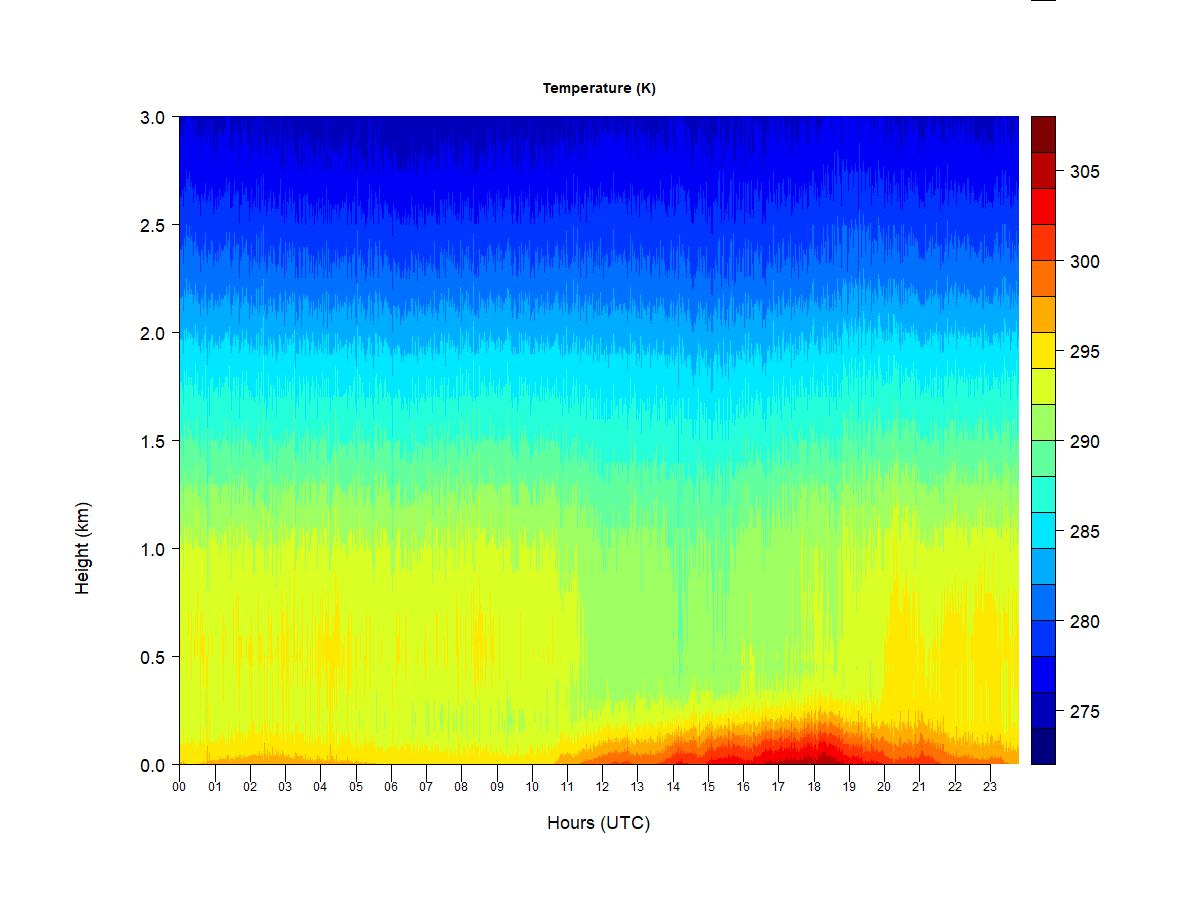Click the 1.5 height axis tick label
1200x900 pixels.
[x=152, y=441]
